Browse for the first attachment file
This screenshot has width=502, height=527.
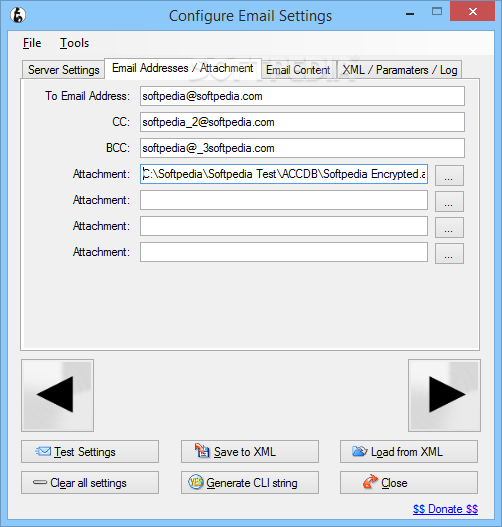coord(449,175)
